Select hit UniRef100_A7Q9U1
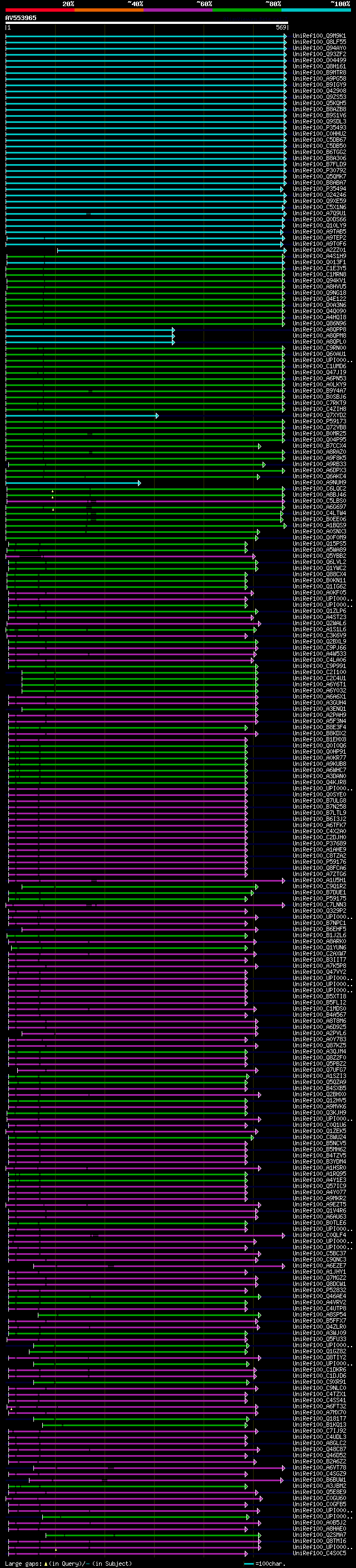 (319, 213)
